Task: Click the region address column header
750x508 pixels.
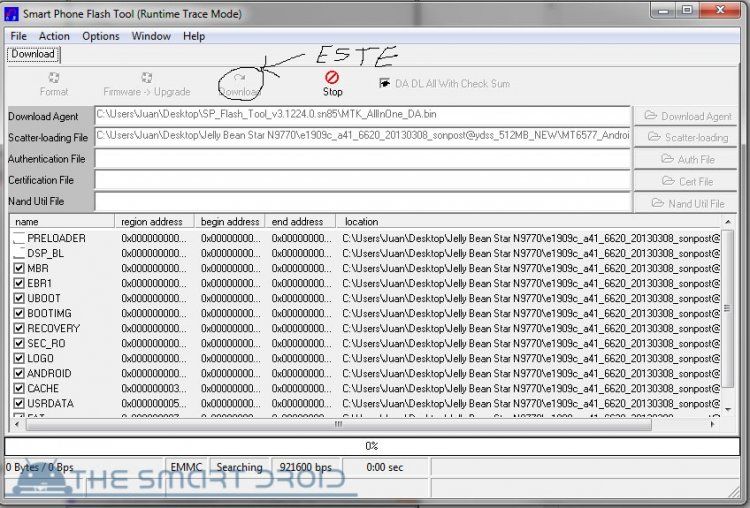Action: click(154, 221)
